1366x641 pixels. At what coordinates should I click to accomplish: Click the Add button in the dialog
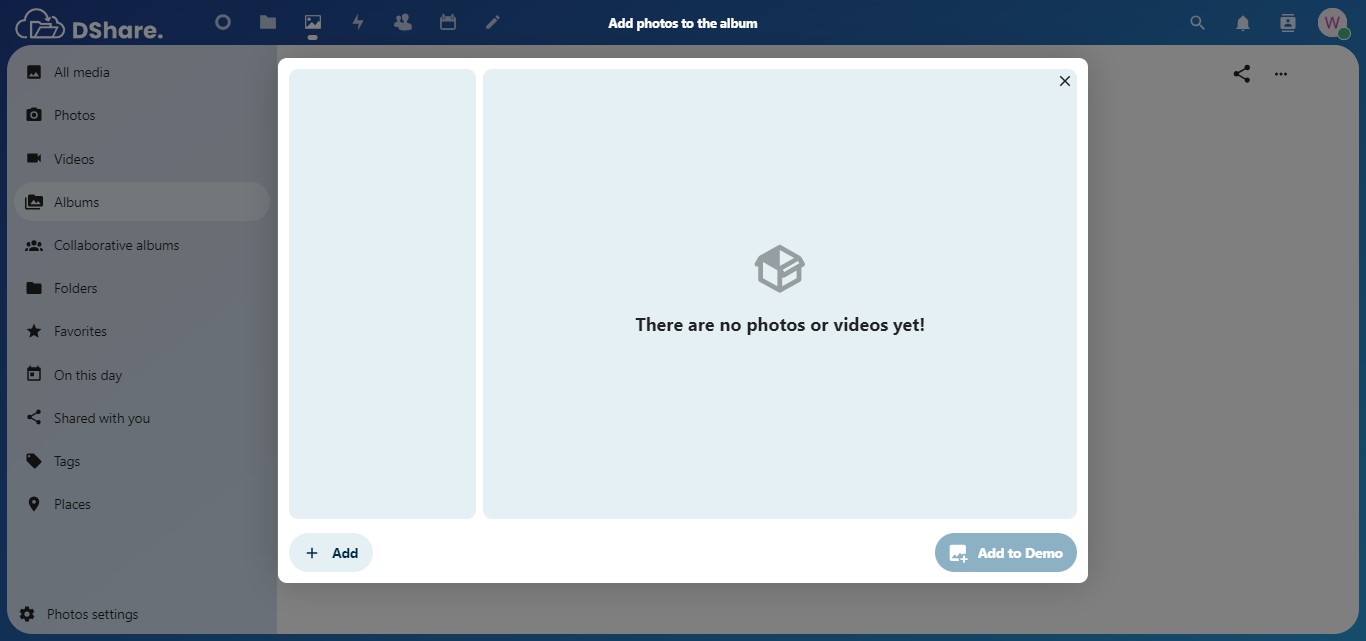tap(330, 552)
